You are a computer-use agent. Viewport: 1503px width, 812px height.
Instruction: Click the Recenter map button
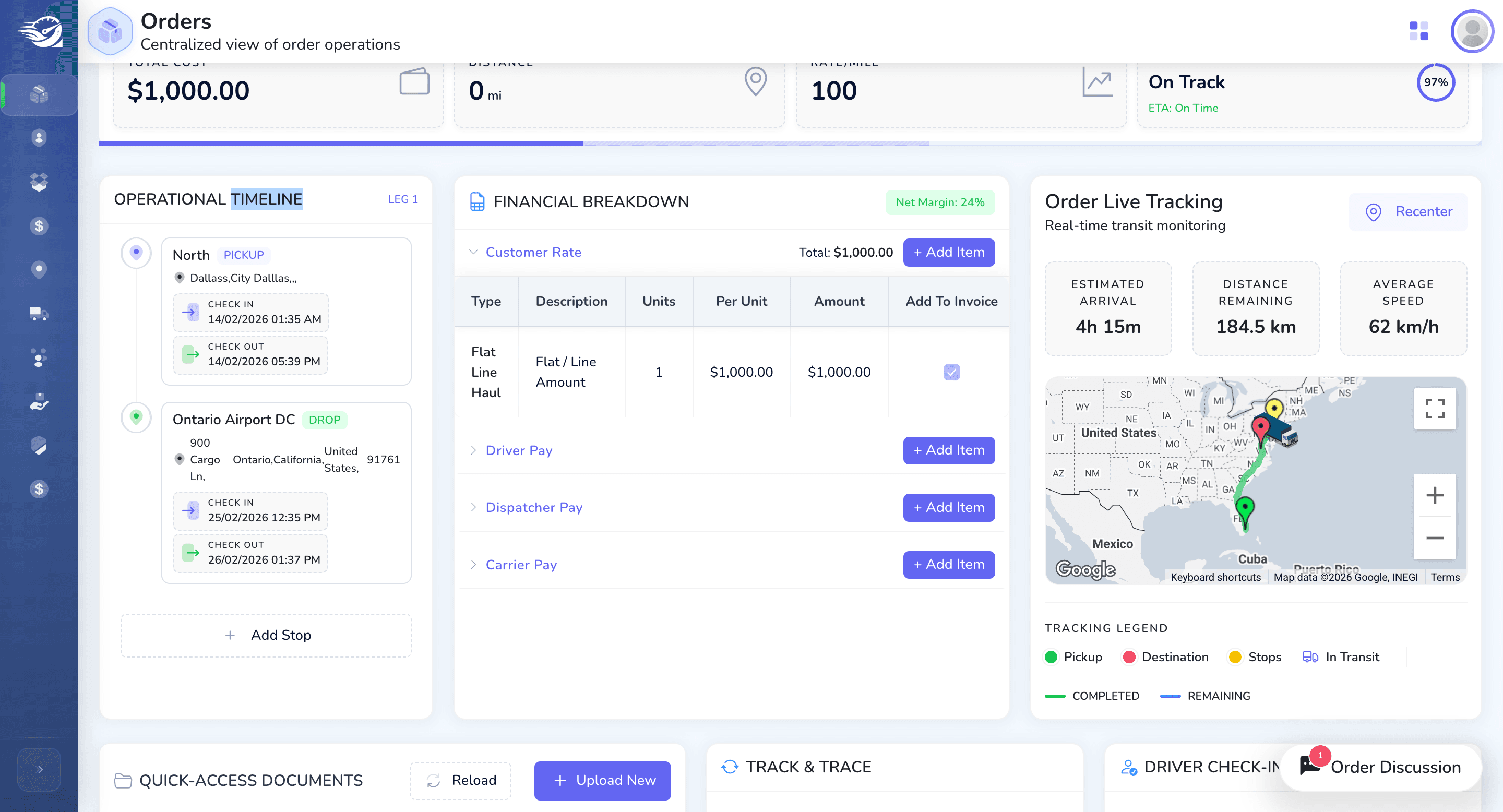(1407, 212)
